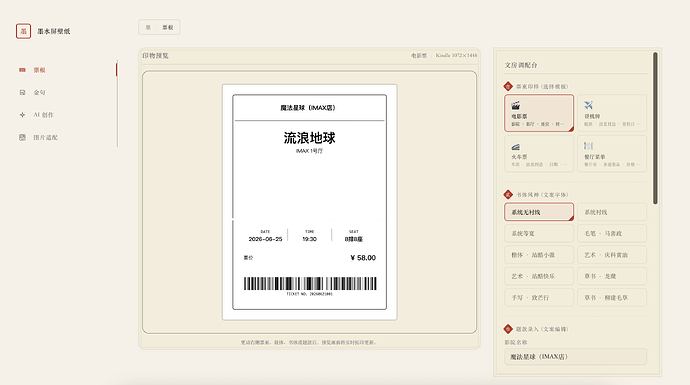Choose the 楷体 · 站酷小薇 font option
Viewport: 690px width, 385px height.
point(539,255)
